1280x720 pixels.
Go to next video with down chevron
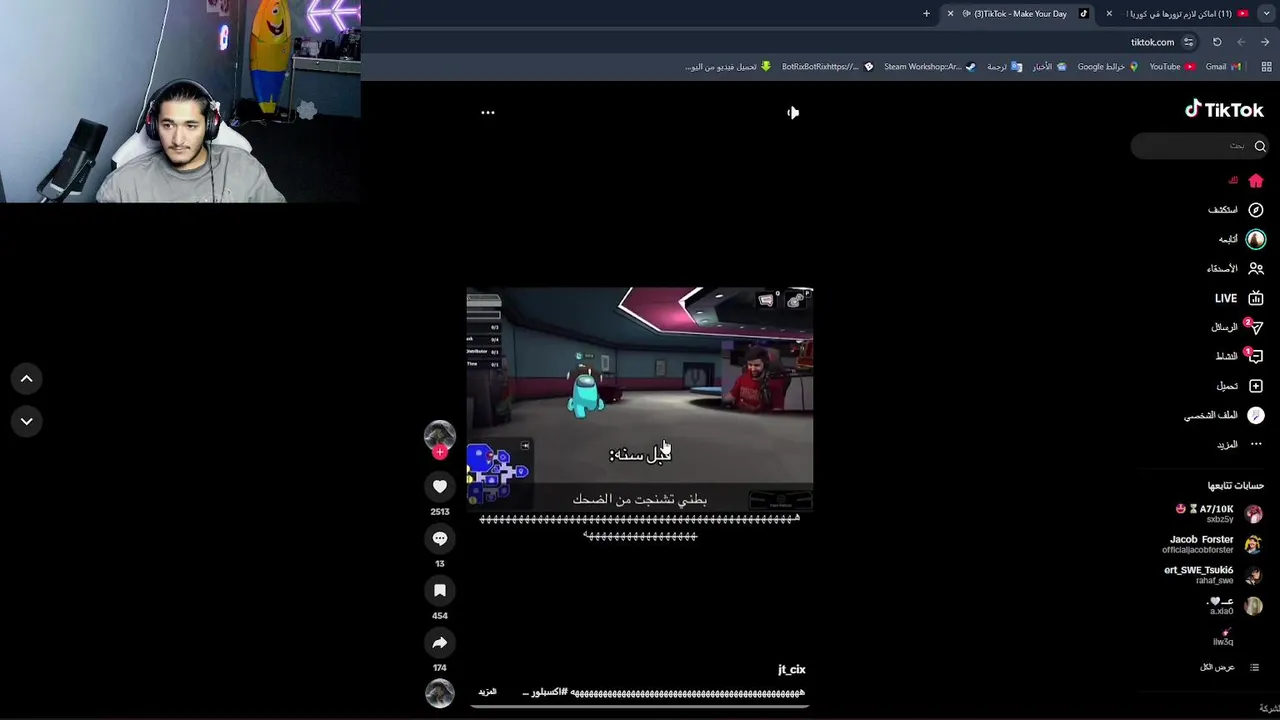pos(27,421)
